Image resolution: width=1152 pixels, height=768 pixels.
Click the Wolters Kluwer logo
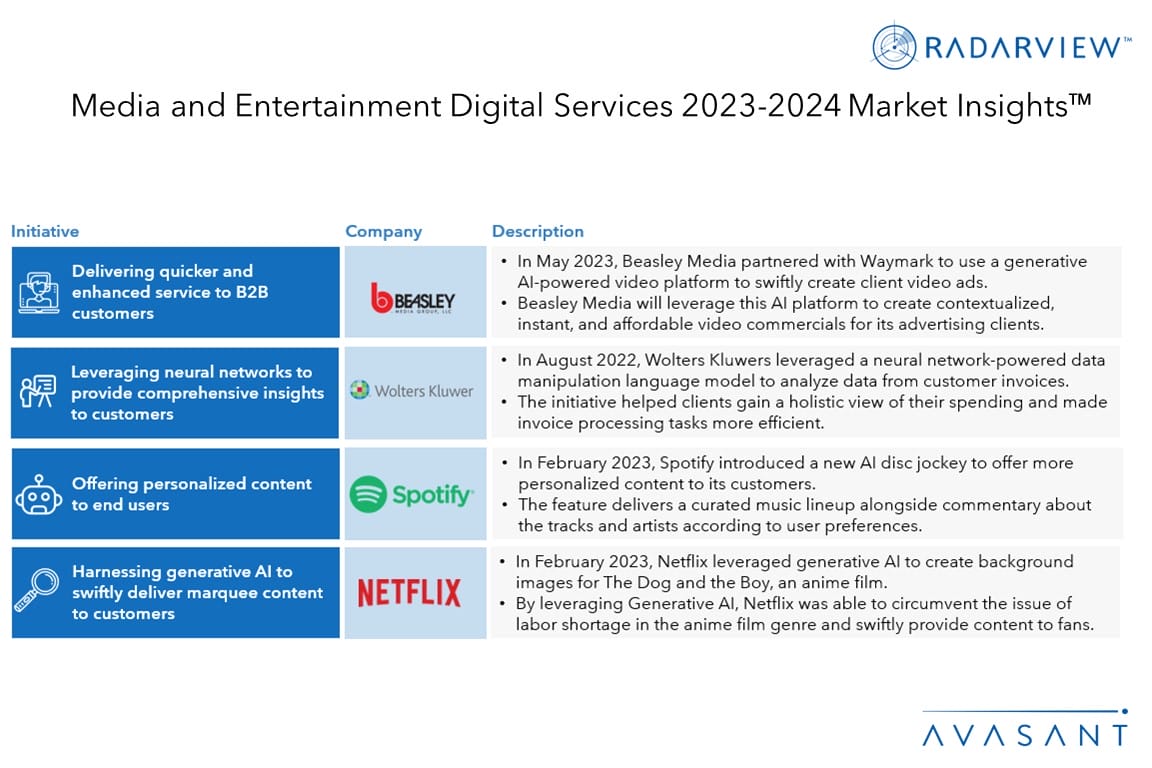click(x=412, y=391)
